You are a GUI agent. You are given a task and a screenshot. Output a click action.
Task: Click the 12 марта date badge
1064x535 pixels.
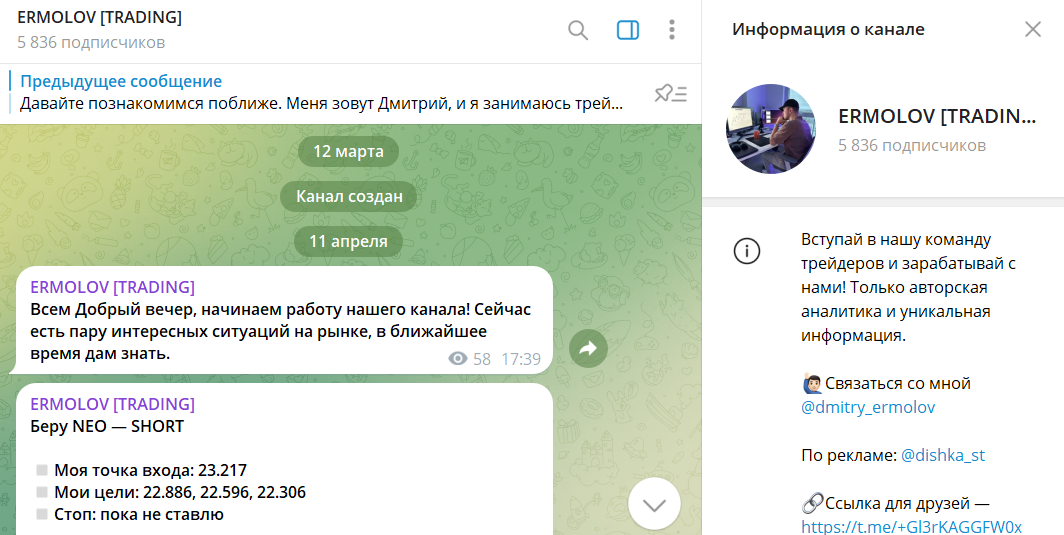tap(348, 151)
